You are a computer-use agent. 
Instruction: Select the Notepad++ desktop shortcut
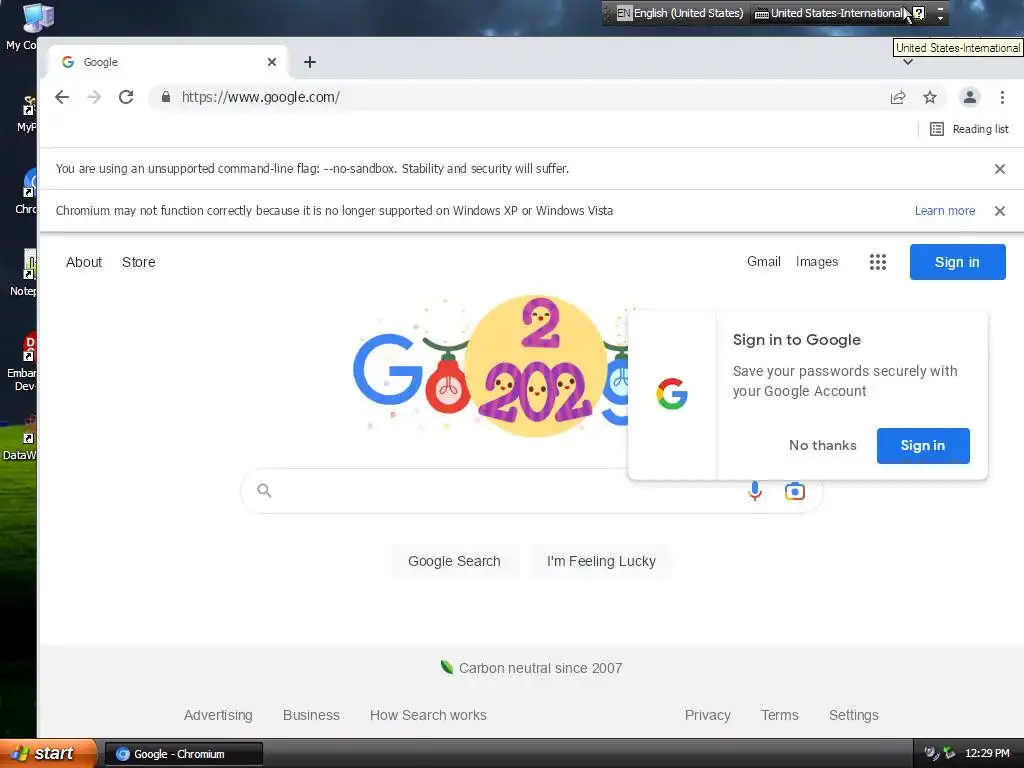[25, 273]
